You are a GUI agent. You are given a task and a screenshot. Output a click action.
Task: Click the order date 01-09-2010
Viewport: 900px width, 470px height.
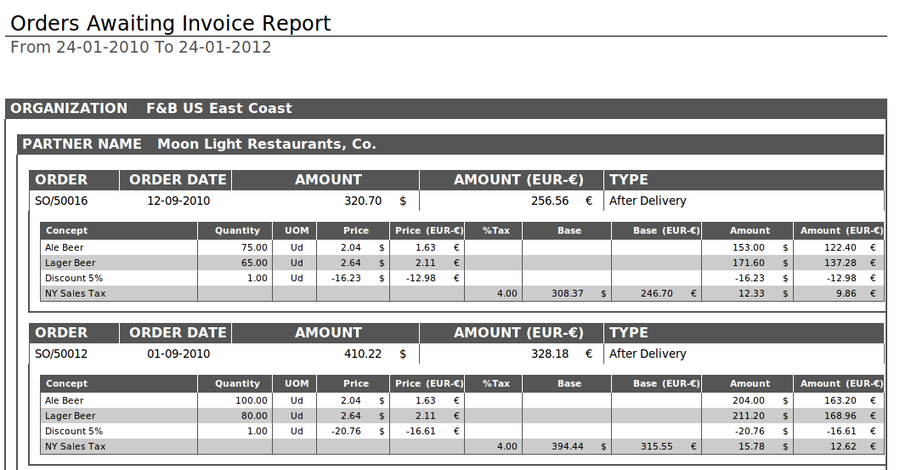(x=178, y=353)
